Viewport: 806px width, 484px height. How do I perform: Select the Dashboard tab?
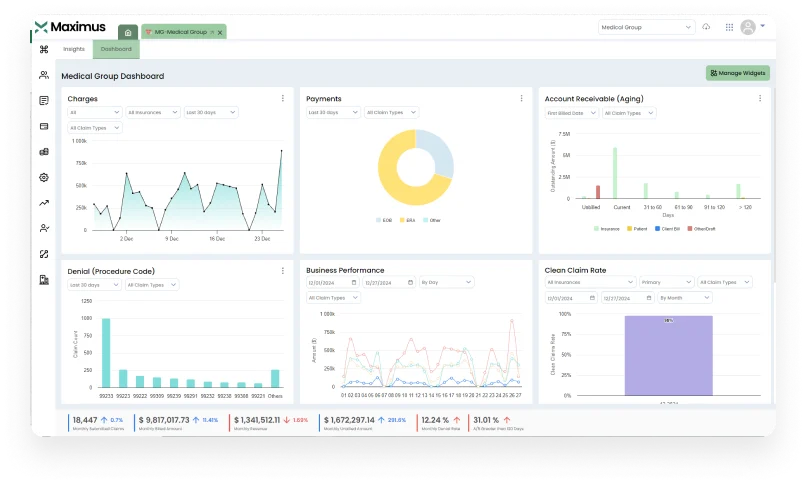point(116,49)
